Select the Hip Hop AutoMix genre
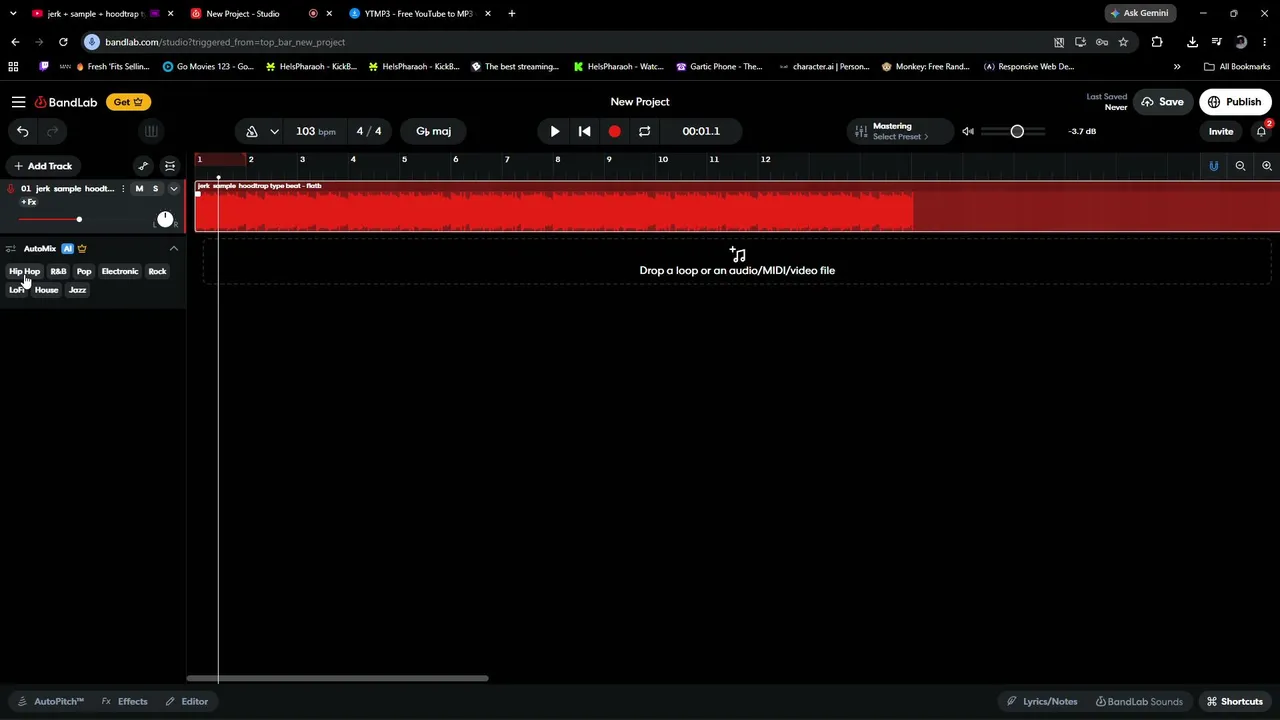This screenshot has width=1280, height=720. 24,271
